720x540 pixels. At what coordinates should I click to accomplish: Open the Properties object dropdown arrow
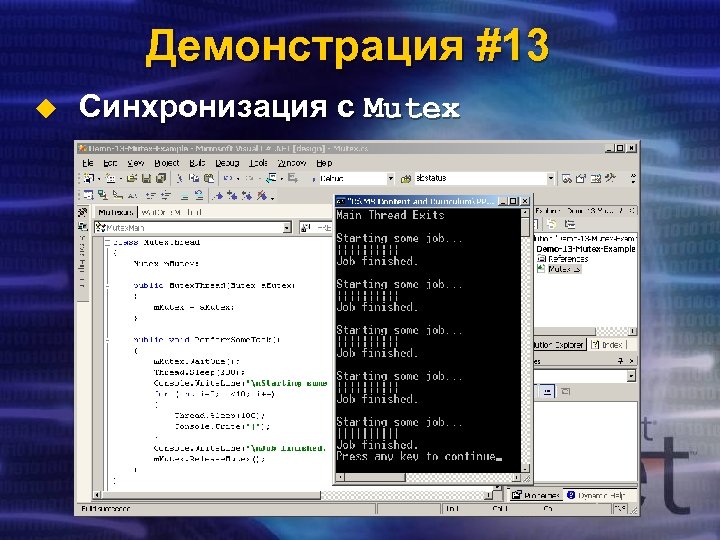[631, 376]
